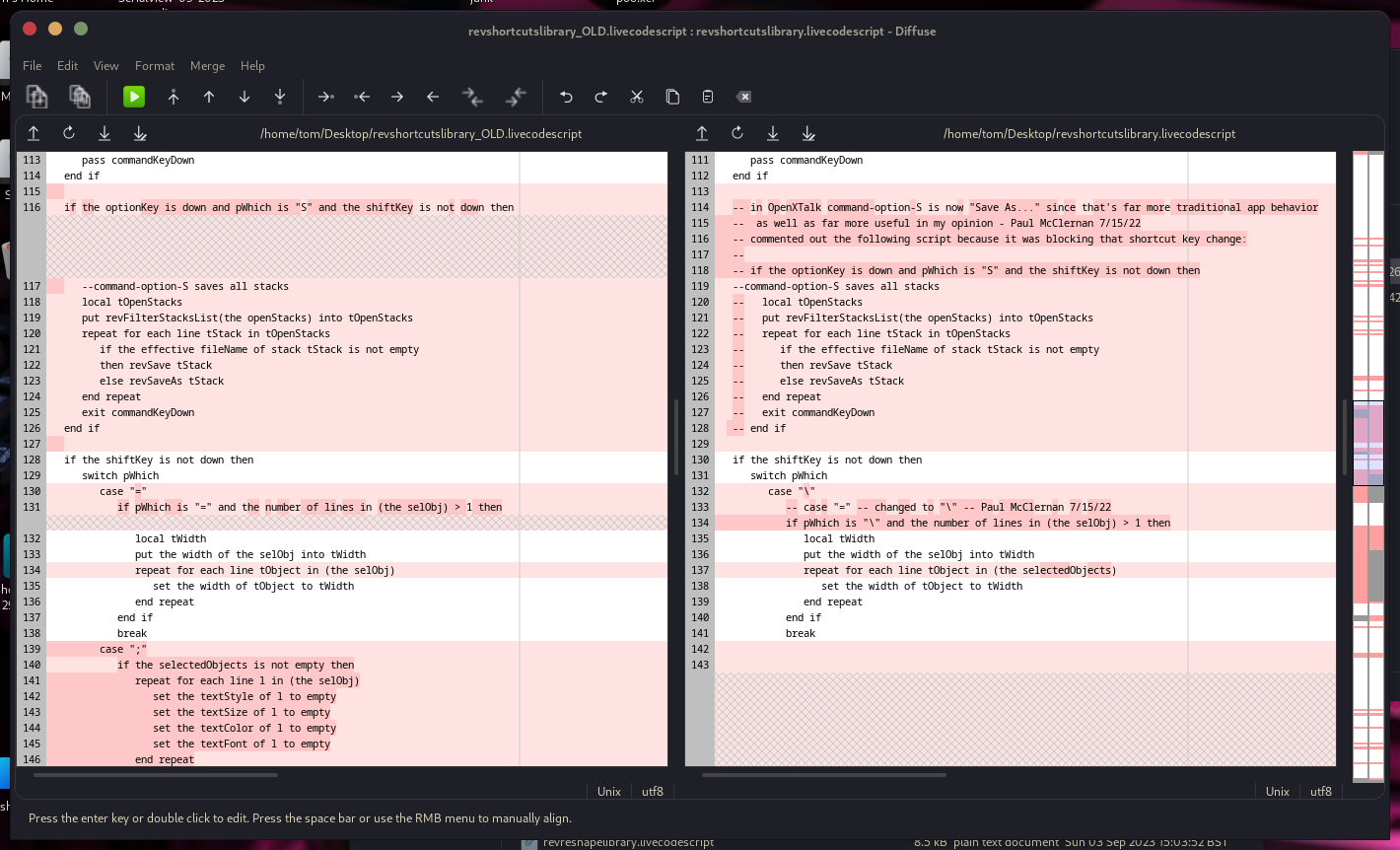
Task: Jump to the first difference
Action: pos(174,96)
